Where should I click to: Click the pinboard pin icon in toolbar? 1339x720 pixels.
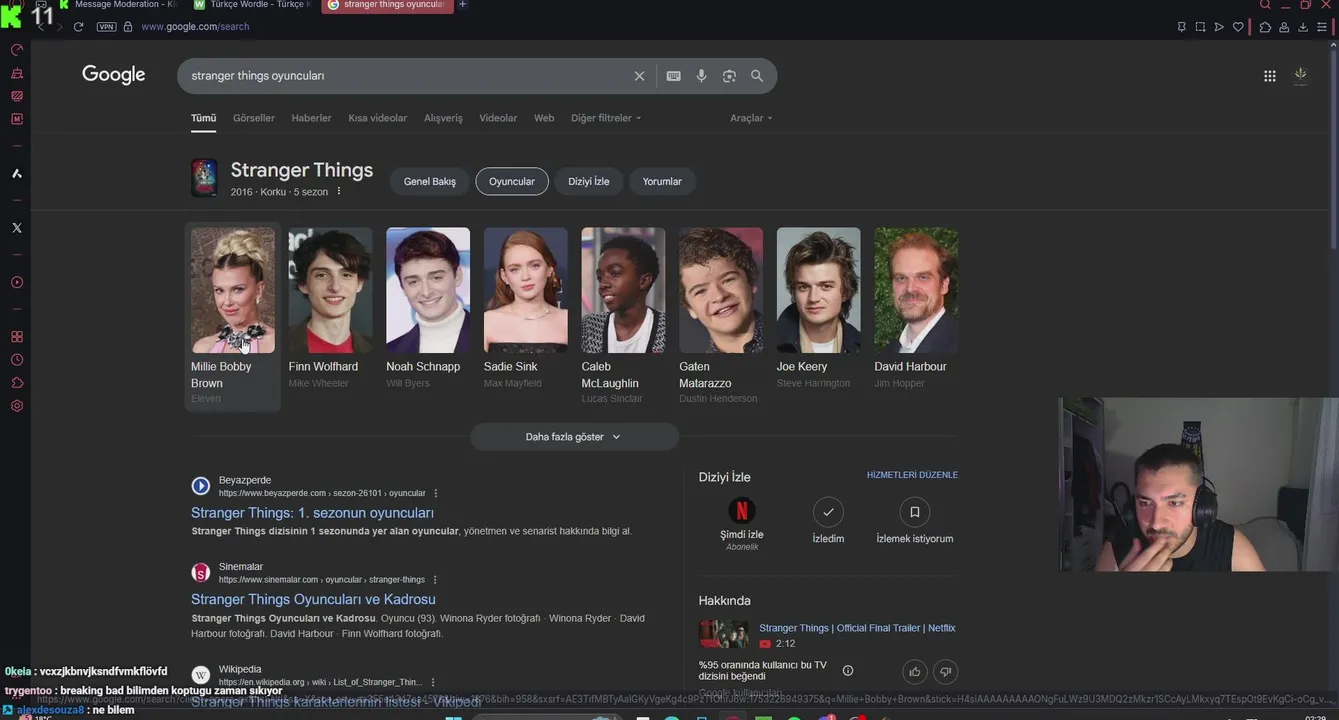(x=1181, y=27)
